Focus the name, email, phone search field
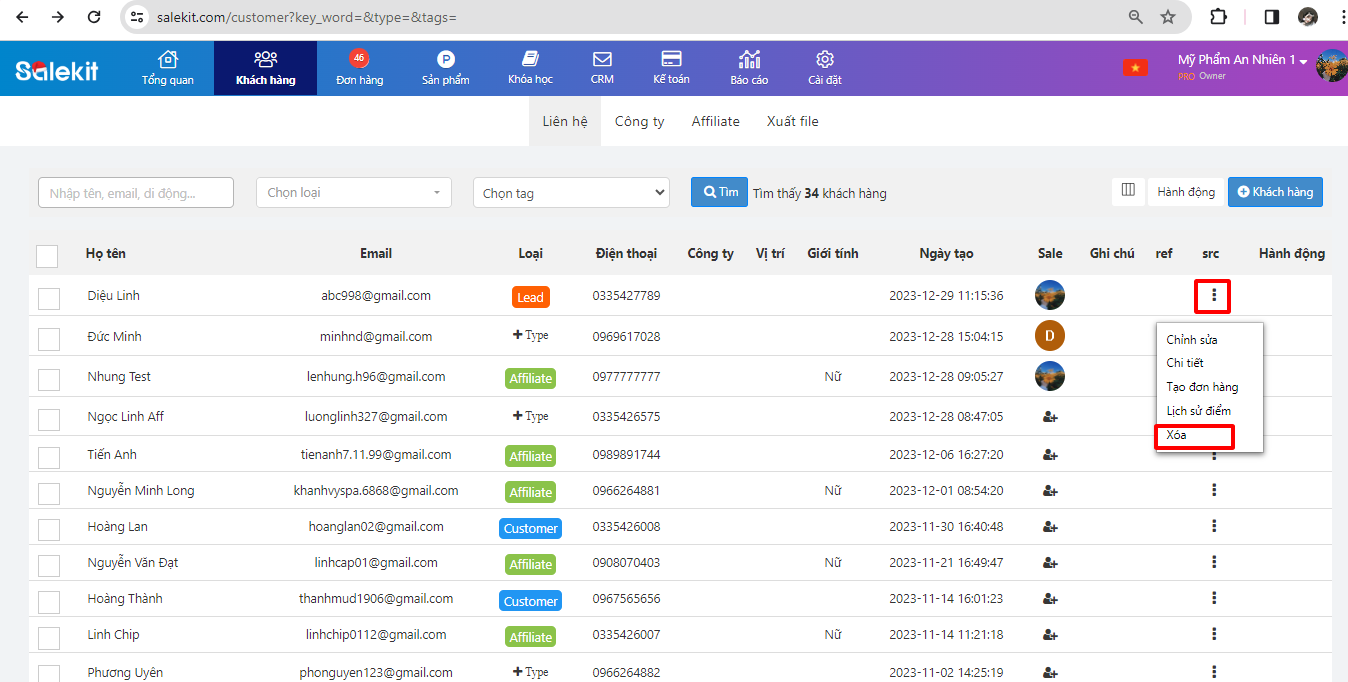This screenshot has width=1348, height=682. coord(136,193)
